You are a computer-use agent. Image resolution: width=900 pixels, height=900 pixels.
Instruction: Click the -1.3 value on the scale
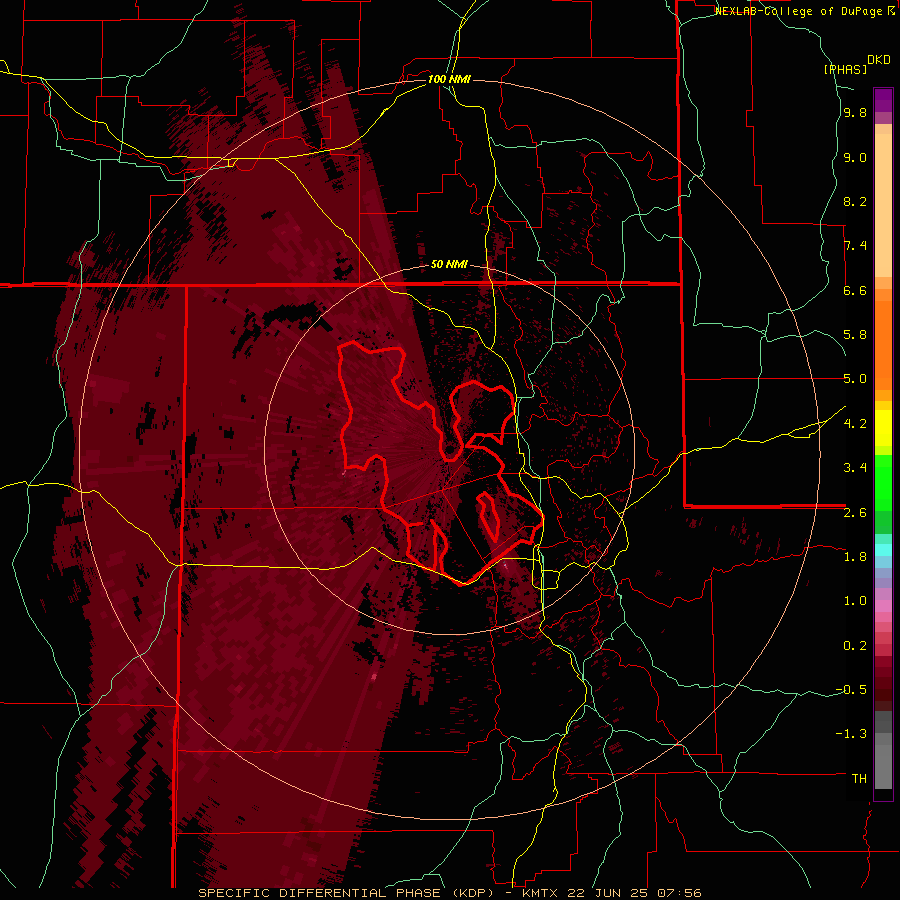(x=851, y=734)
